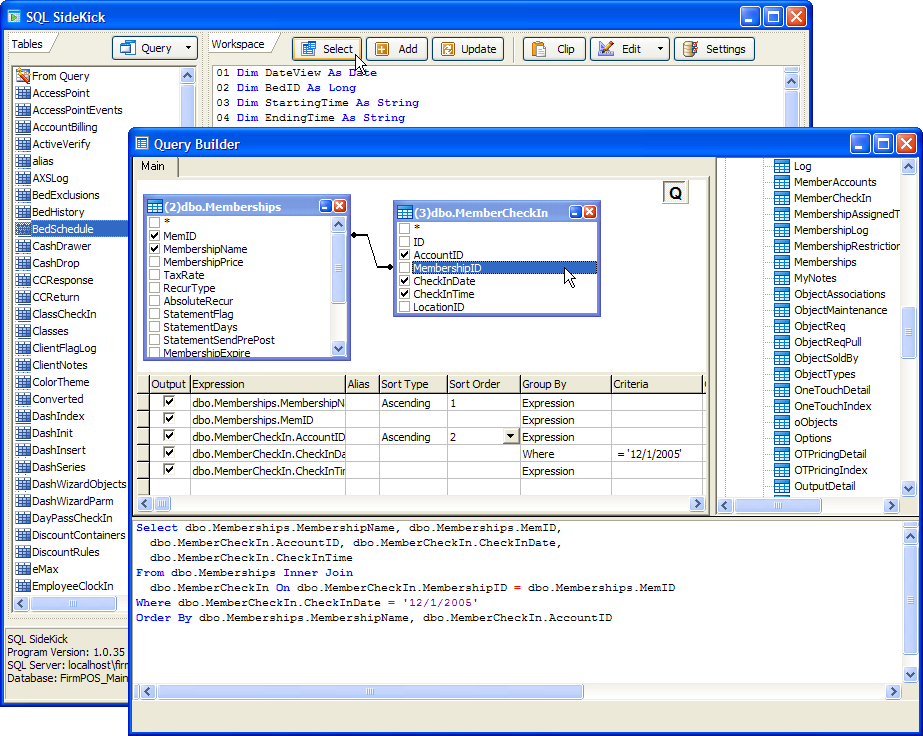
Task: Check the MembershipID field in MemberCheckIn
Action: click(404, 267)
